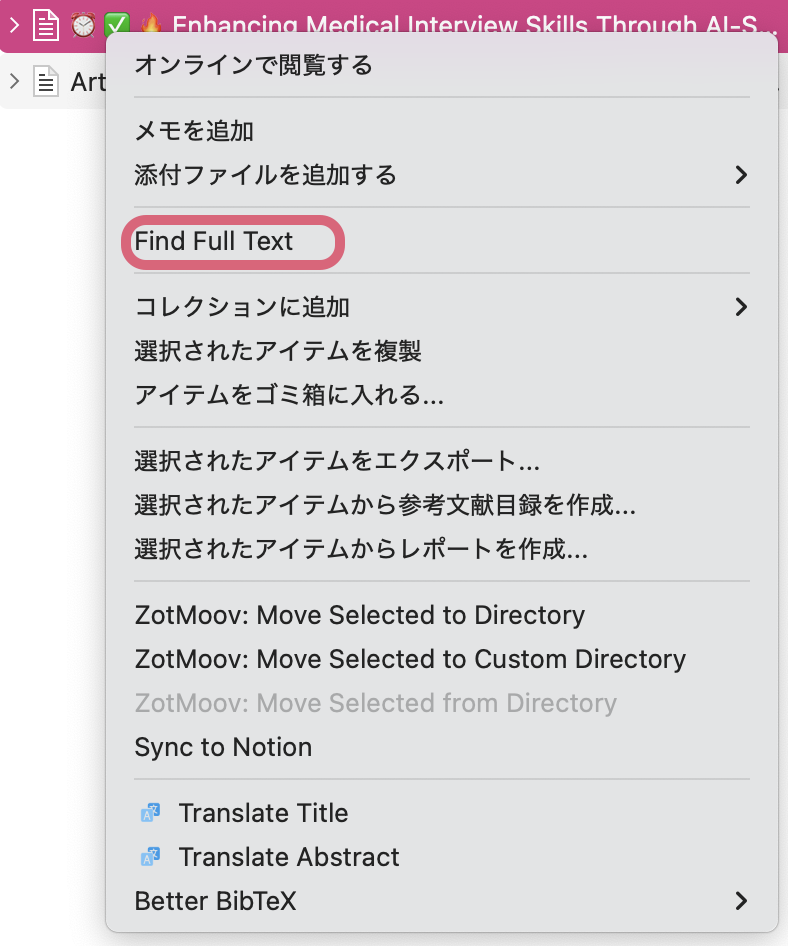Choose オンラインで閲覧する menu item
The height and width of the screenshot is (946, 788).
tap(253, 66)
